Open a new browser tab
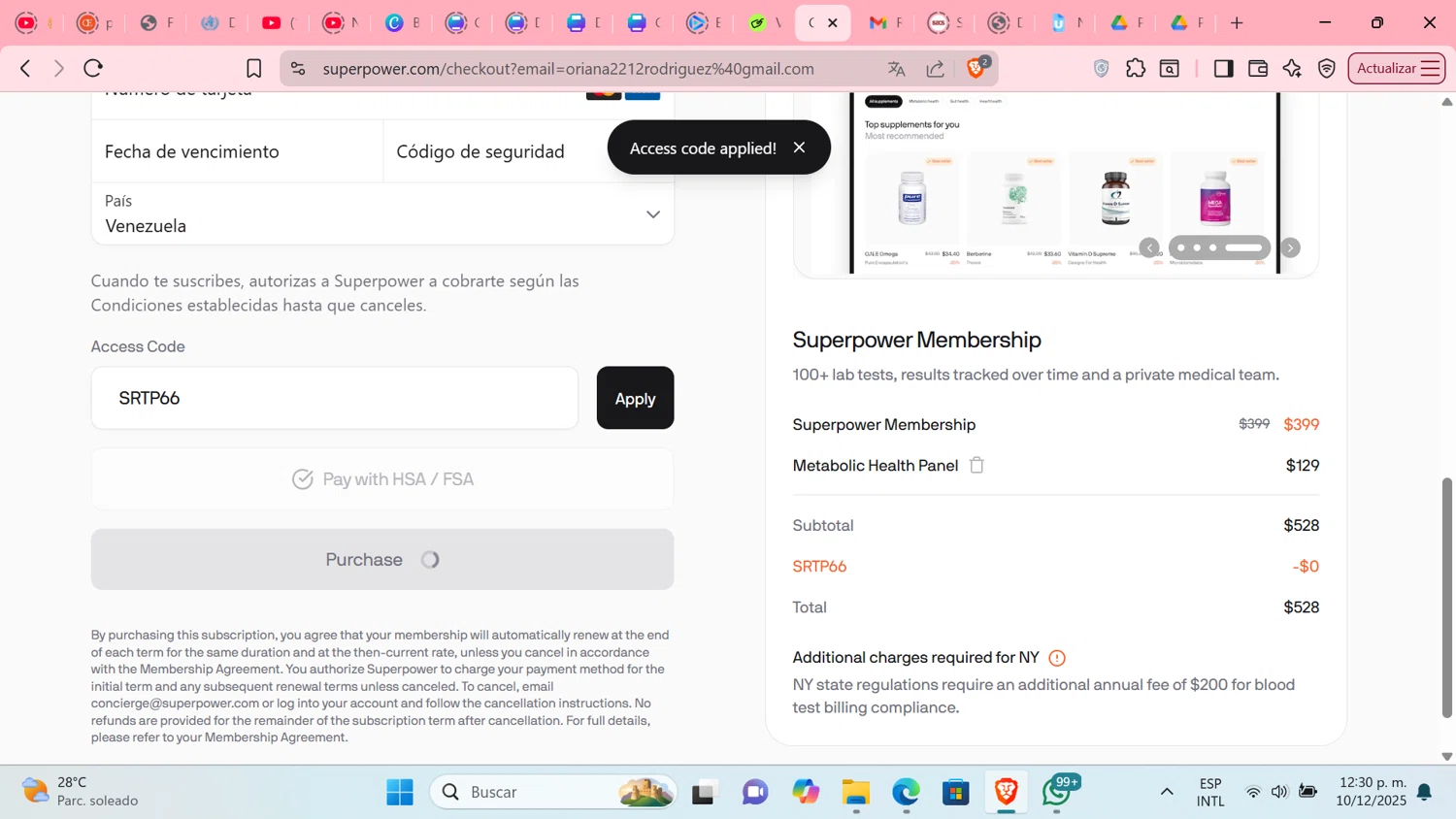 pos(1237,22)
